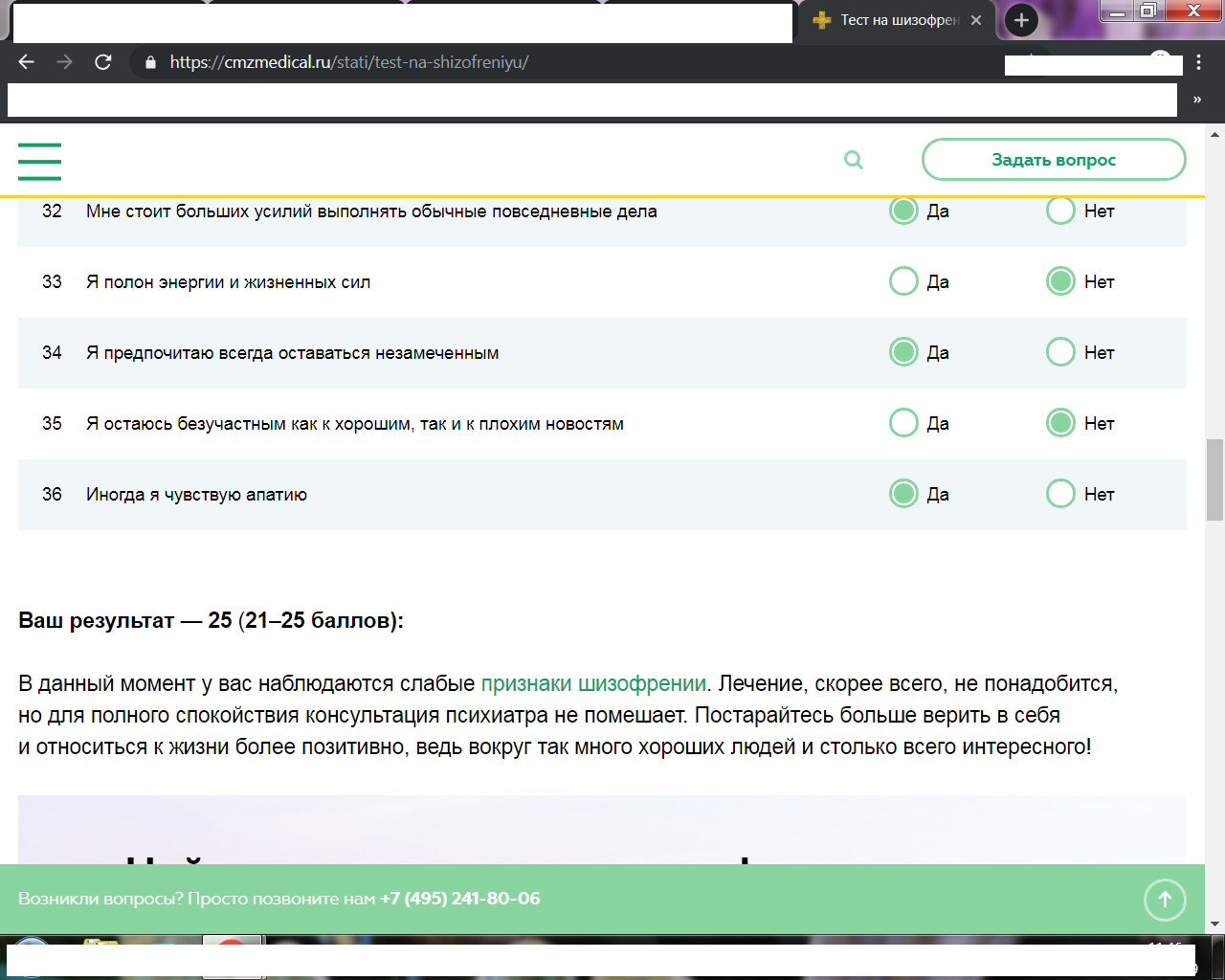This screenshot has height=980, width=1225.
Task: Click question 32 text about повседневные дела
Action: [371, 212]
